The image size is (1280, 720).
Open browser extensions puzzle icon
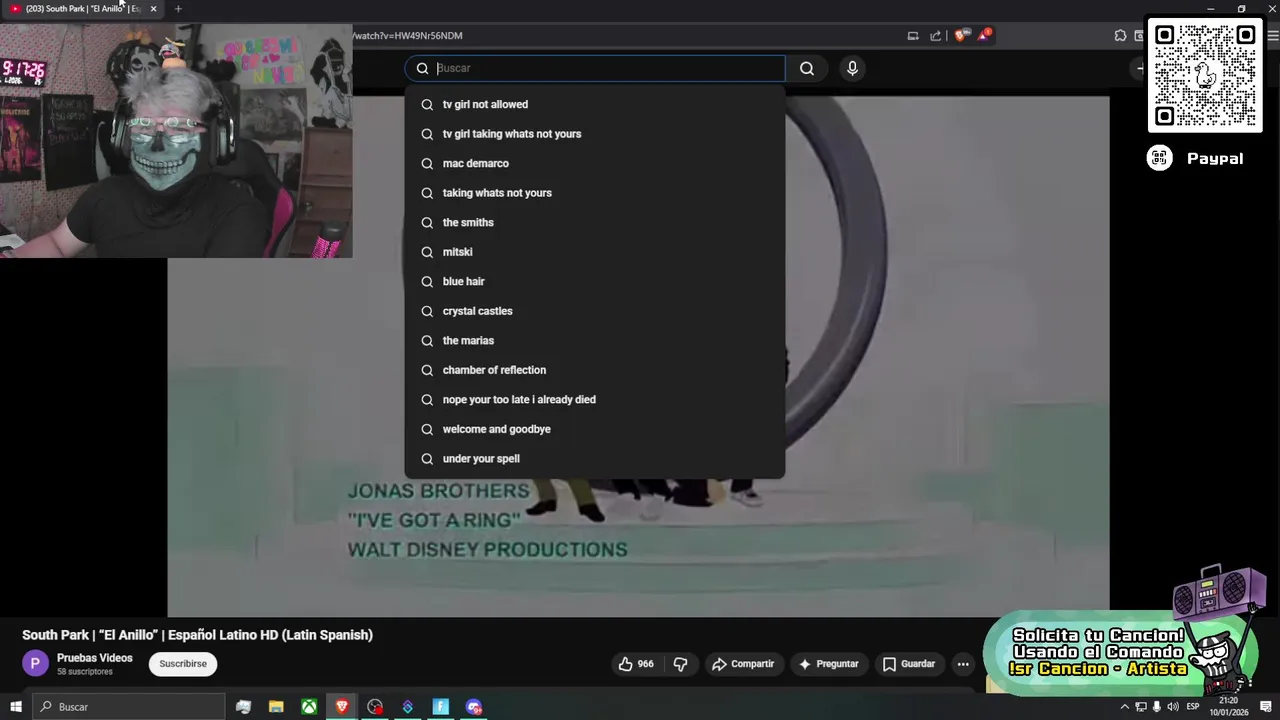coord(1120,35)
